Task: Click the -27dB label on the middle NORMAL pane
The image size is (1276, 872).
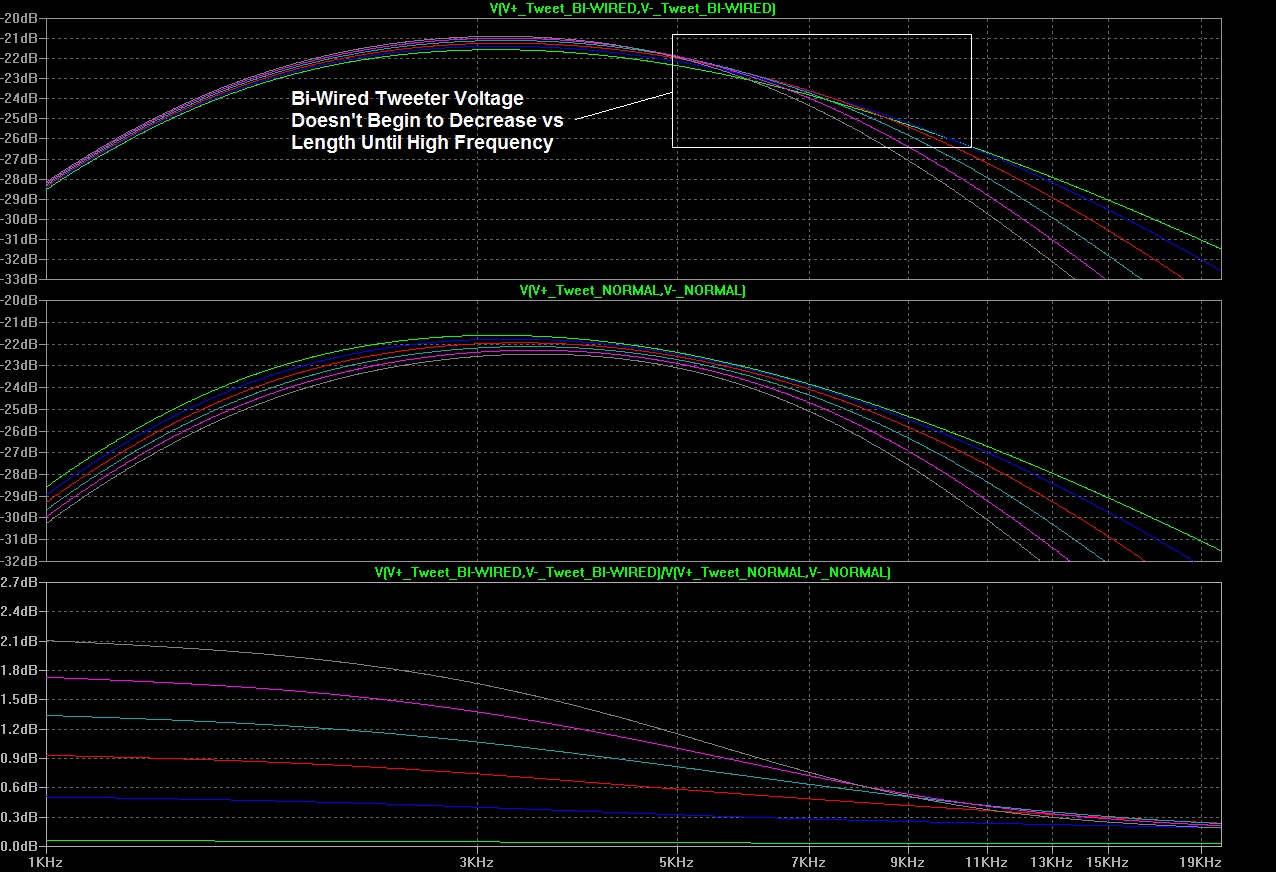Action: coord(19,452)
